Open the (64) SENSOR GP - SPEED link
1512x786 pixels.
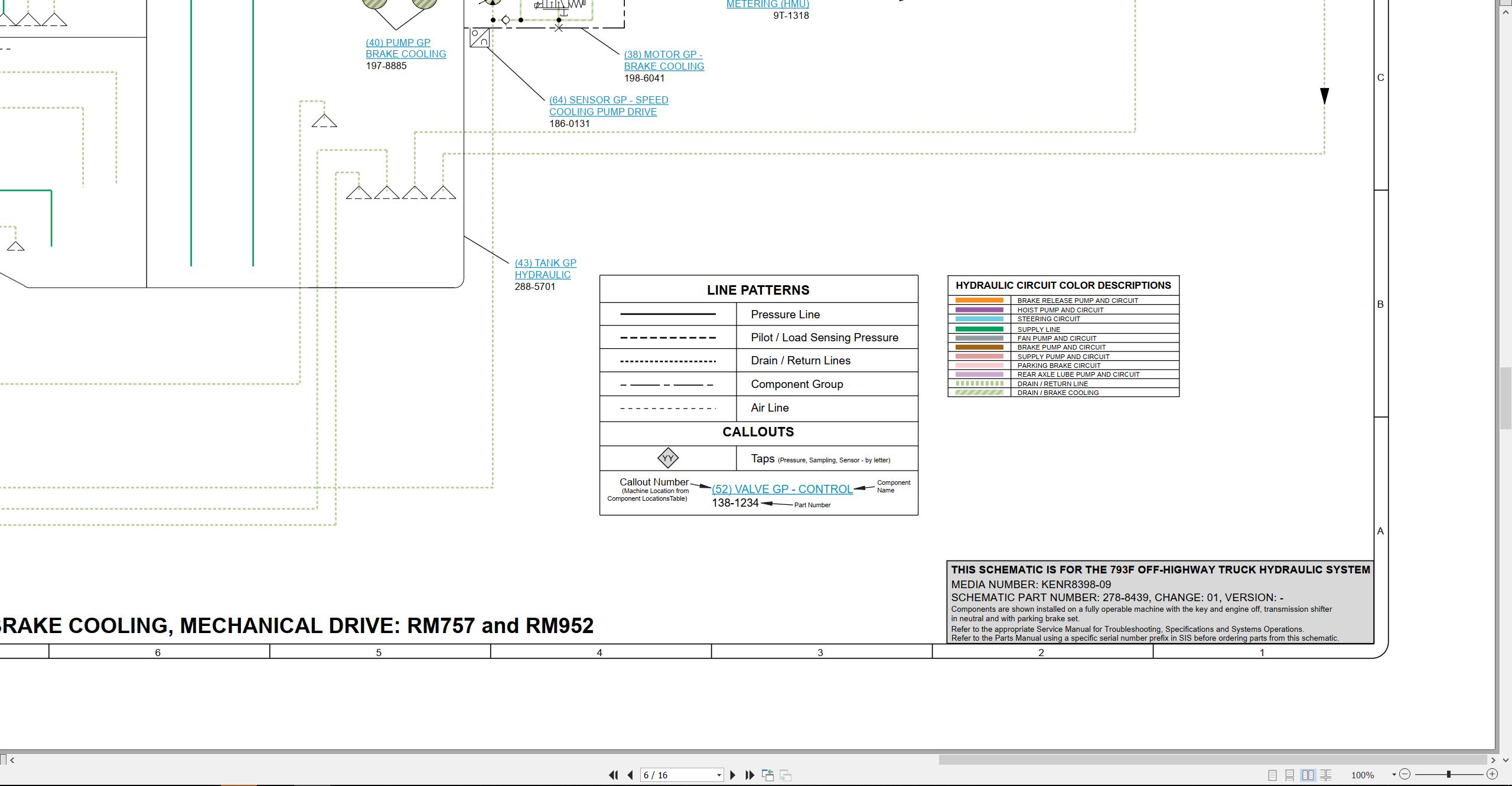[608, 106]
